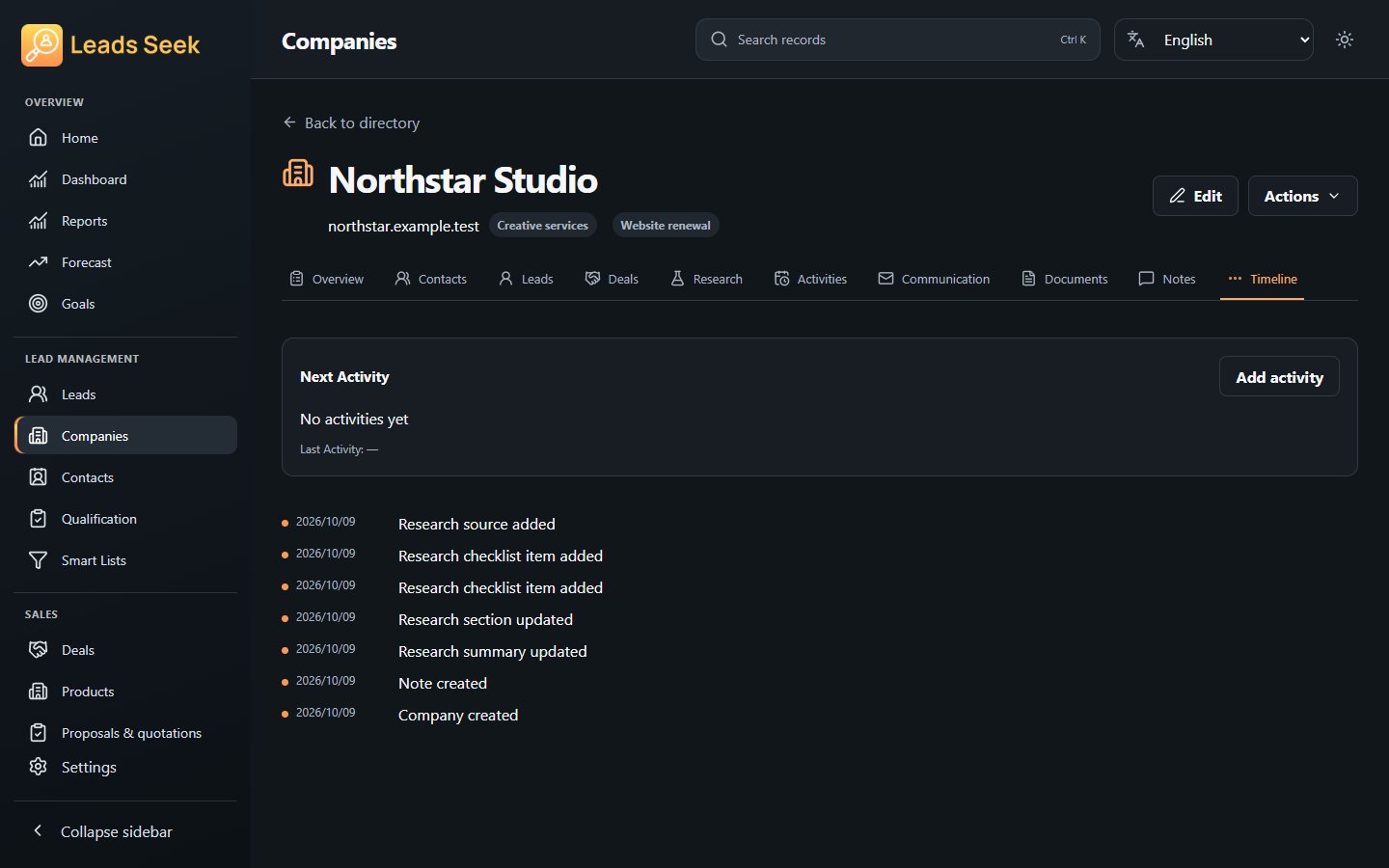Switch to the Deals tab
Image resolution: width=1389 pixels, height=868 pixels.
612,279
